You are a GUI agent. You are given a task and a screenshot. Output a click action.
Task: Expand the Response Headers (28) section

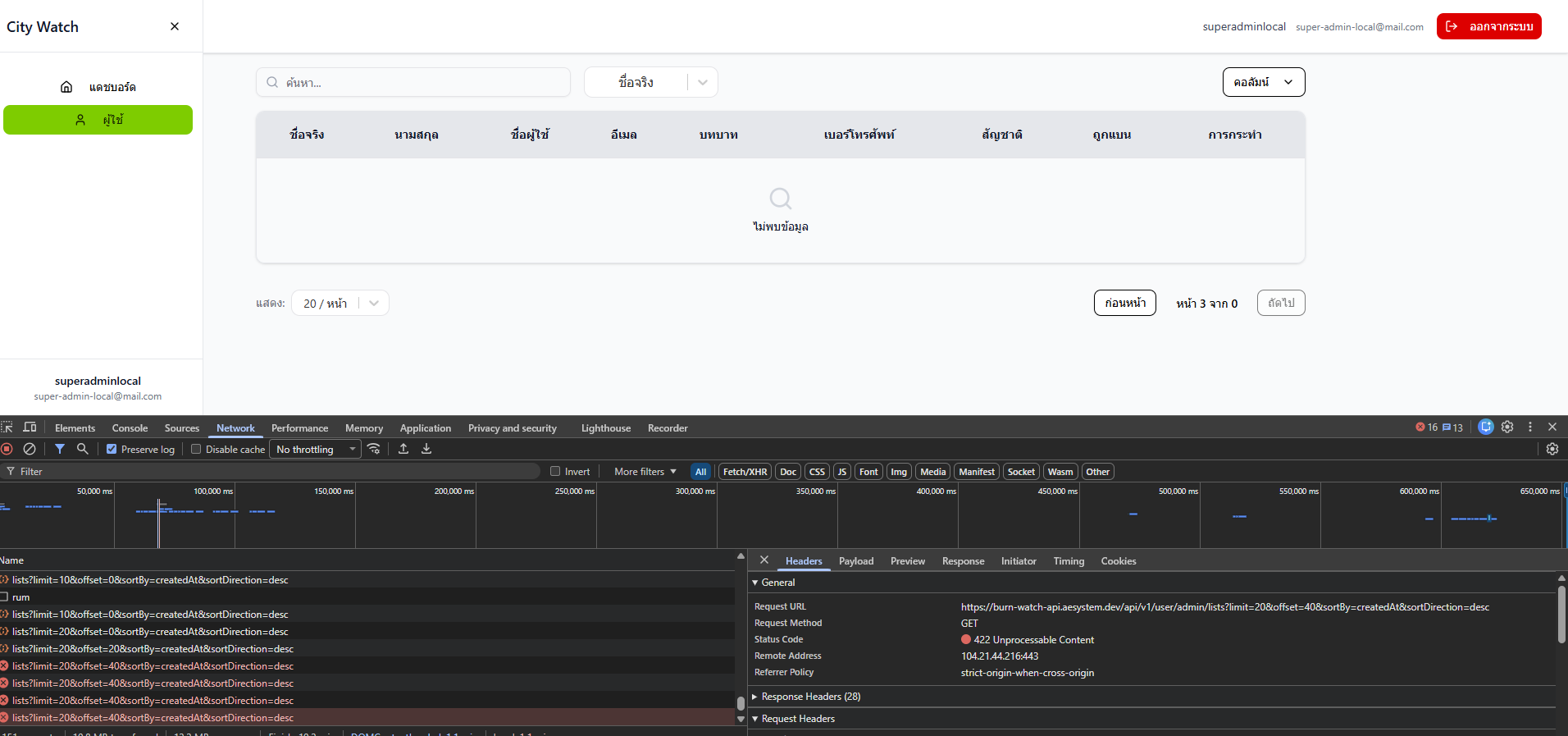coord(810,697)
